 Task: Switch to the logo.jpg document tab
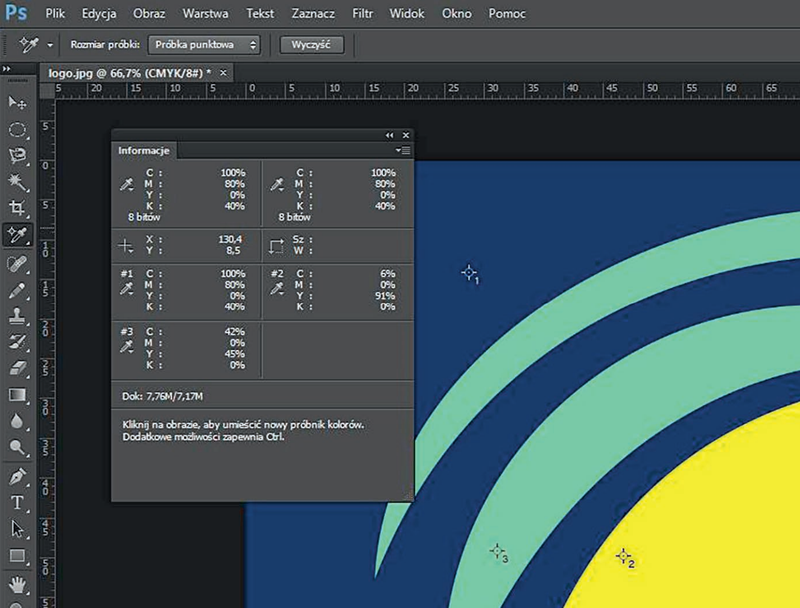point(129,73)
